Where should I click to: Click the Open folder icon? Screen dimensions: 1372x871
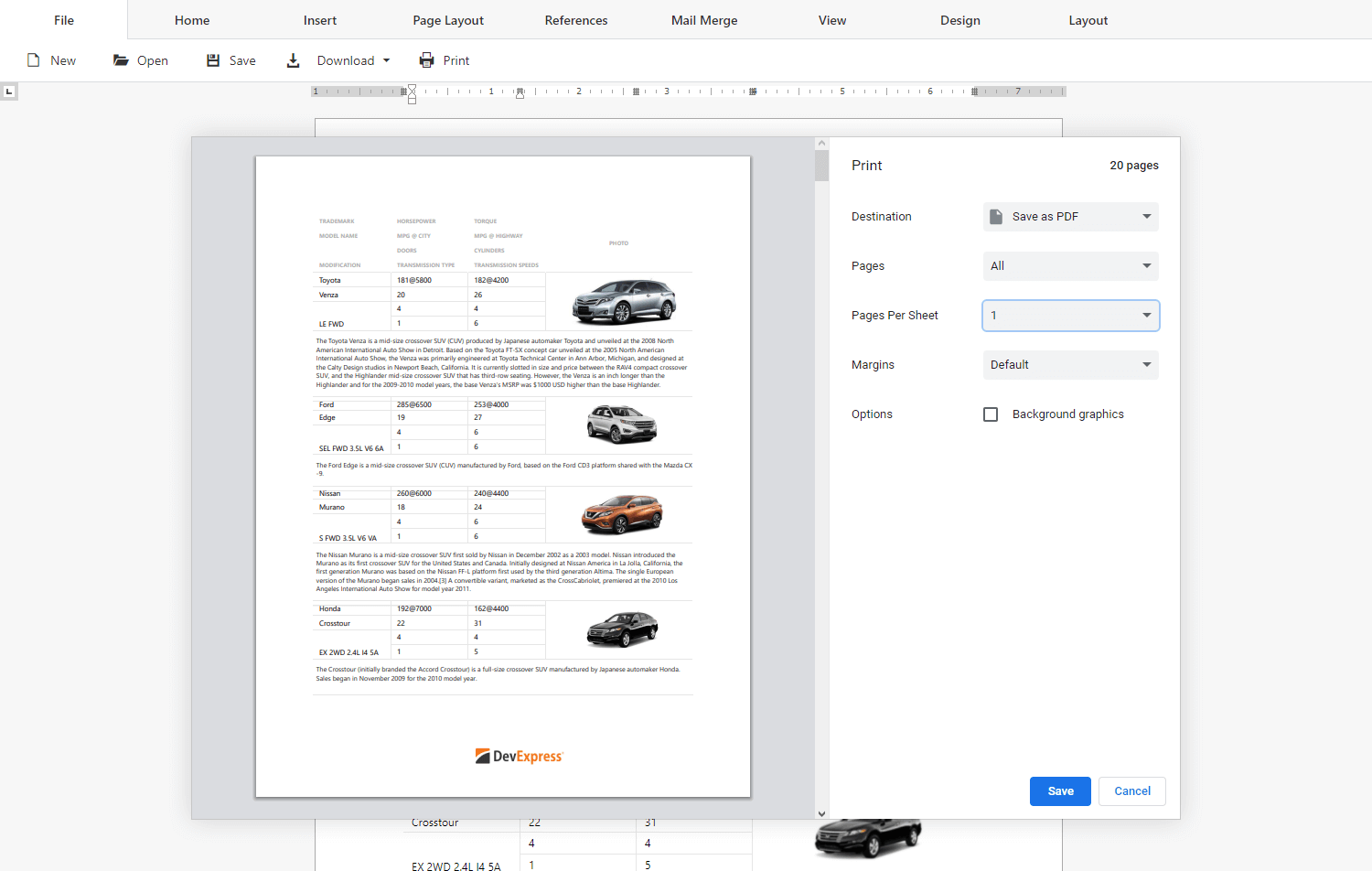click(x=121, y=60)
